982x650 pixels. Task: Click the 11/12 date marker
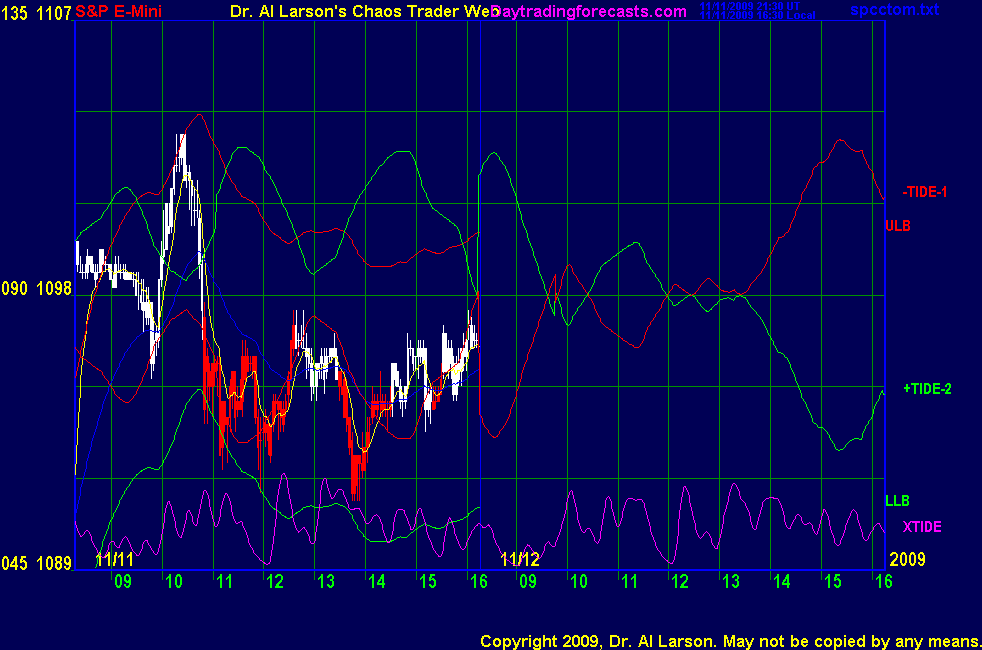pos(519,559)
